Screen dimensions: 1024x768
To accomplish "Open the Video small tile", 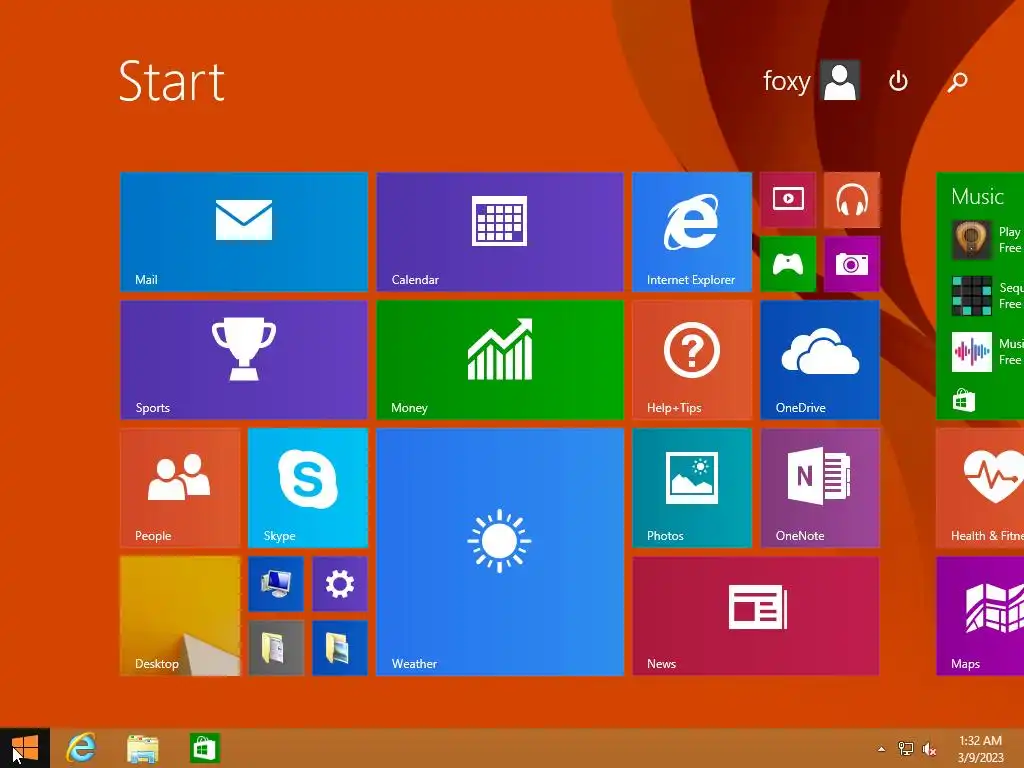I will [x=788, y=200].
